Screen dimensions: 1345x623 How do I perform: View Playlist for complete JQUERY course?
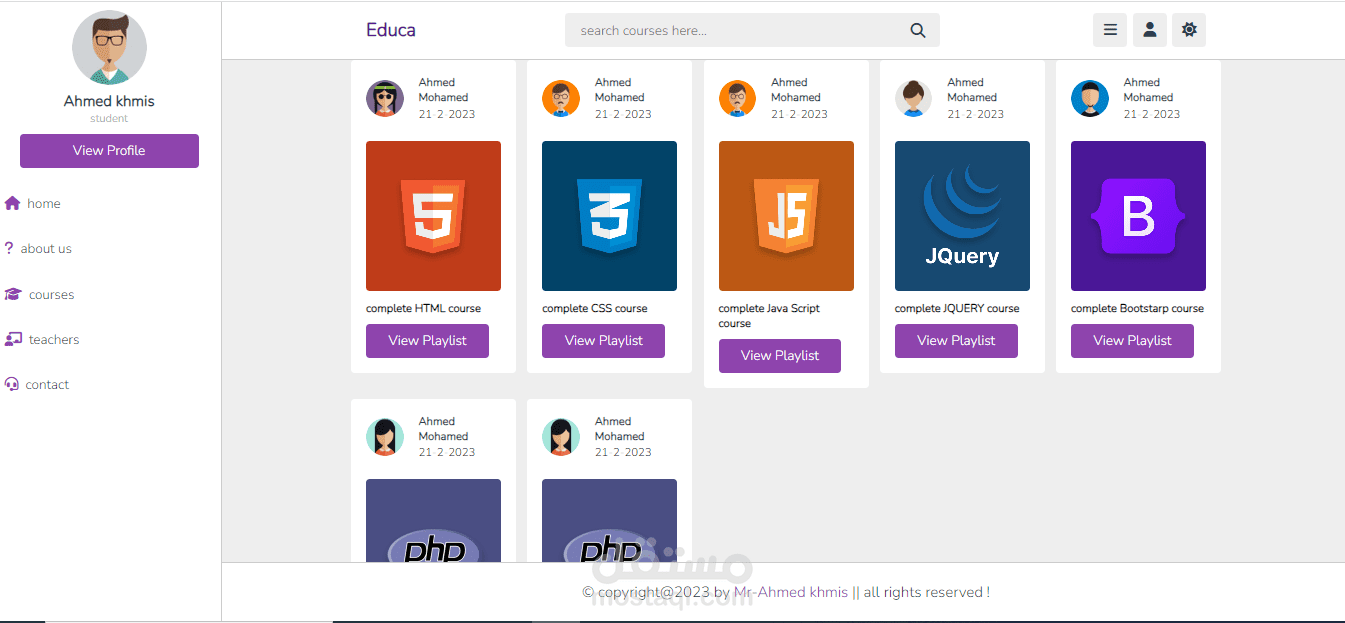[956, 341]
